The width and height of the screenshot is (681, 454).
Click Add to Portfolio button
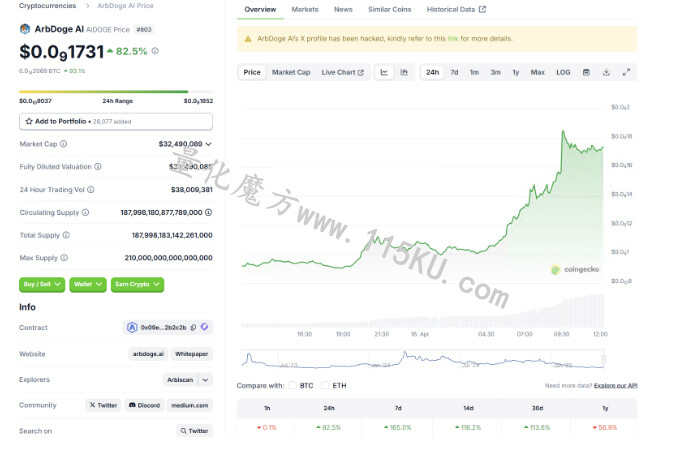point(116,122)
